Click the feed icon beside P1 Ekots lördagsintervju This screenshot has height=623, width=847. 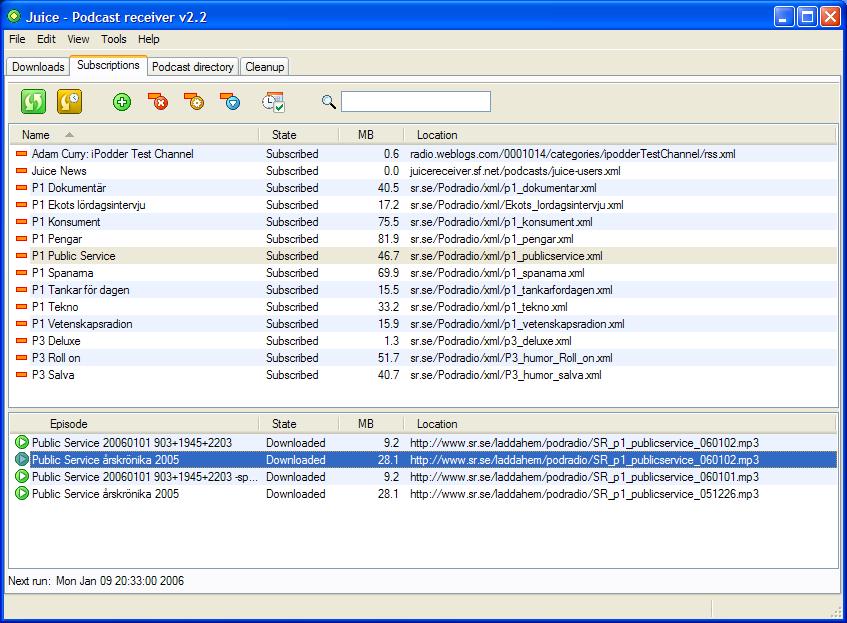click(x=22, y=205)
